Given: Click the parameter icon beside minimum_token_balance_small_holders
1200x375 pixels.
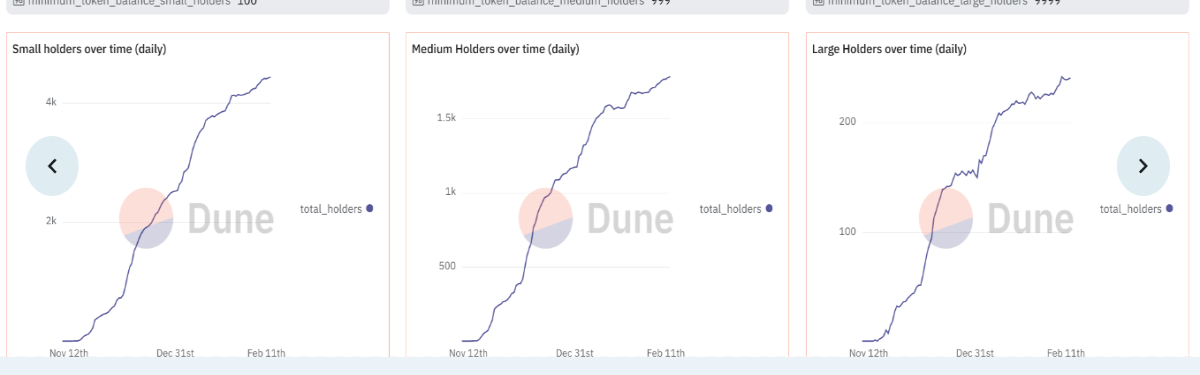Looking at the screenshot, I should click(x=18, y=3).
